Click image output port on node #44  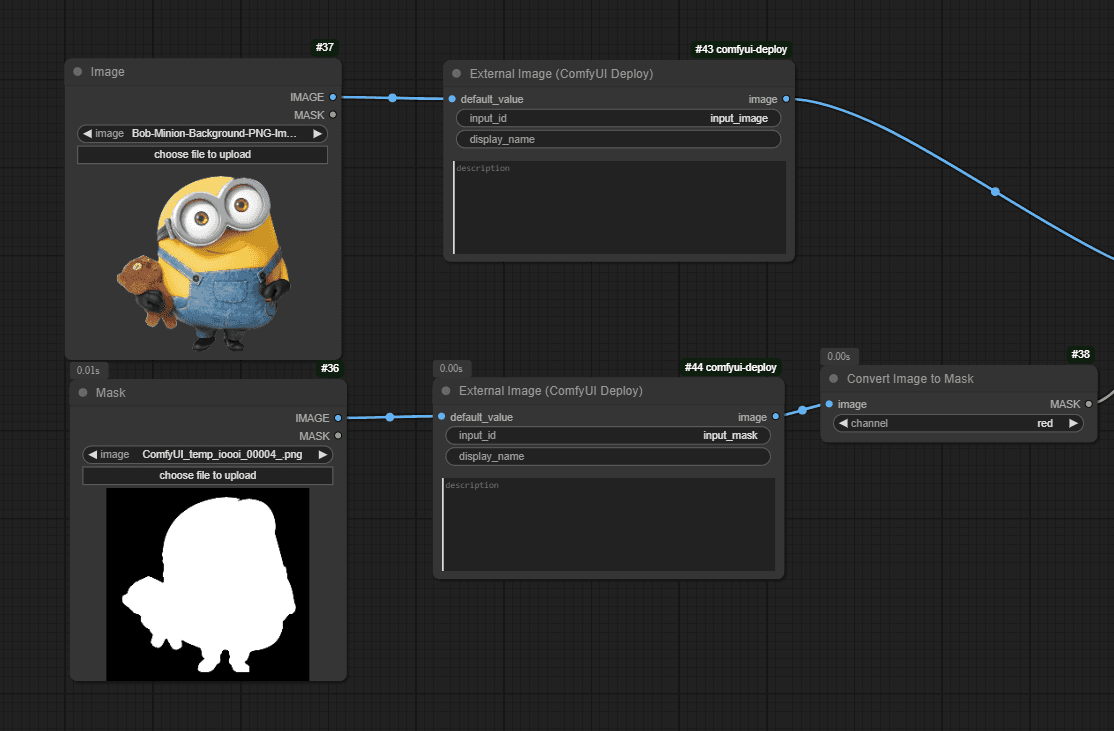coord(776,417)
